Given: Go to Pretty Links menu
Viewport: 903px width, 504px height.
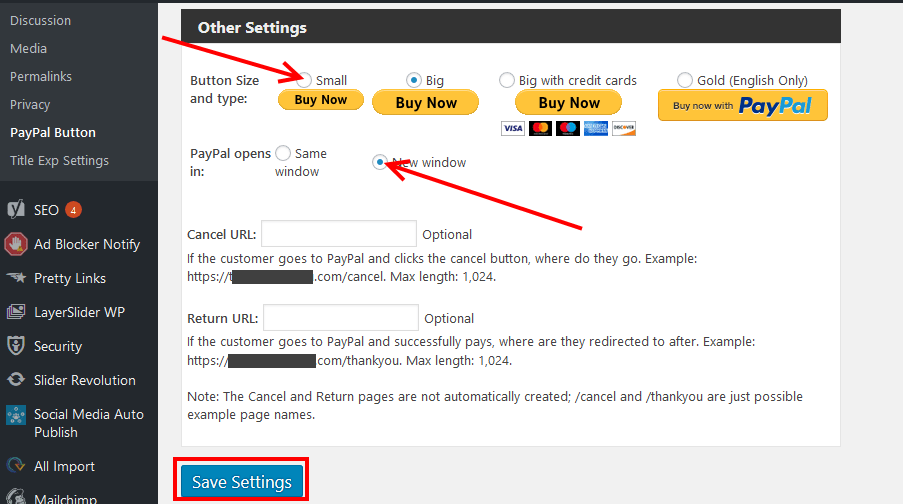Looking at the screenshot, I should 70,278.
